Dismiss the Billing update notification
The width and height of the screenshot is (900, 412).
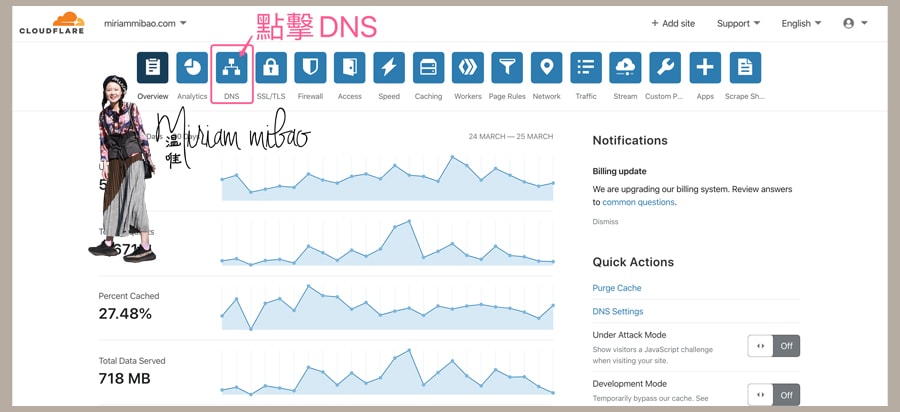coord(605,221)
